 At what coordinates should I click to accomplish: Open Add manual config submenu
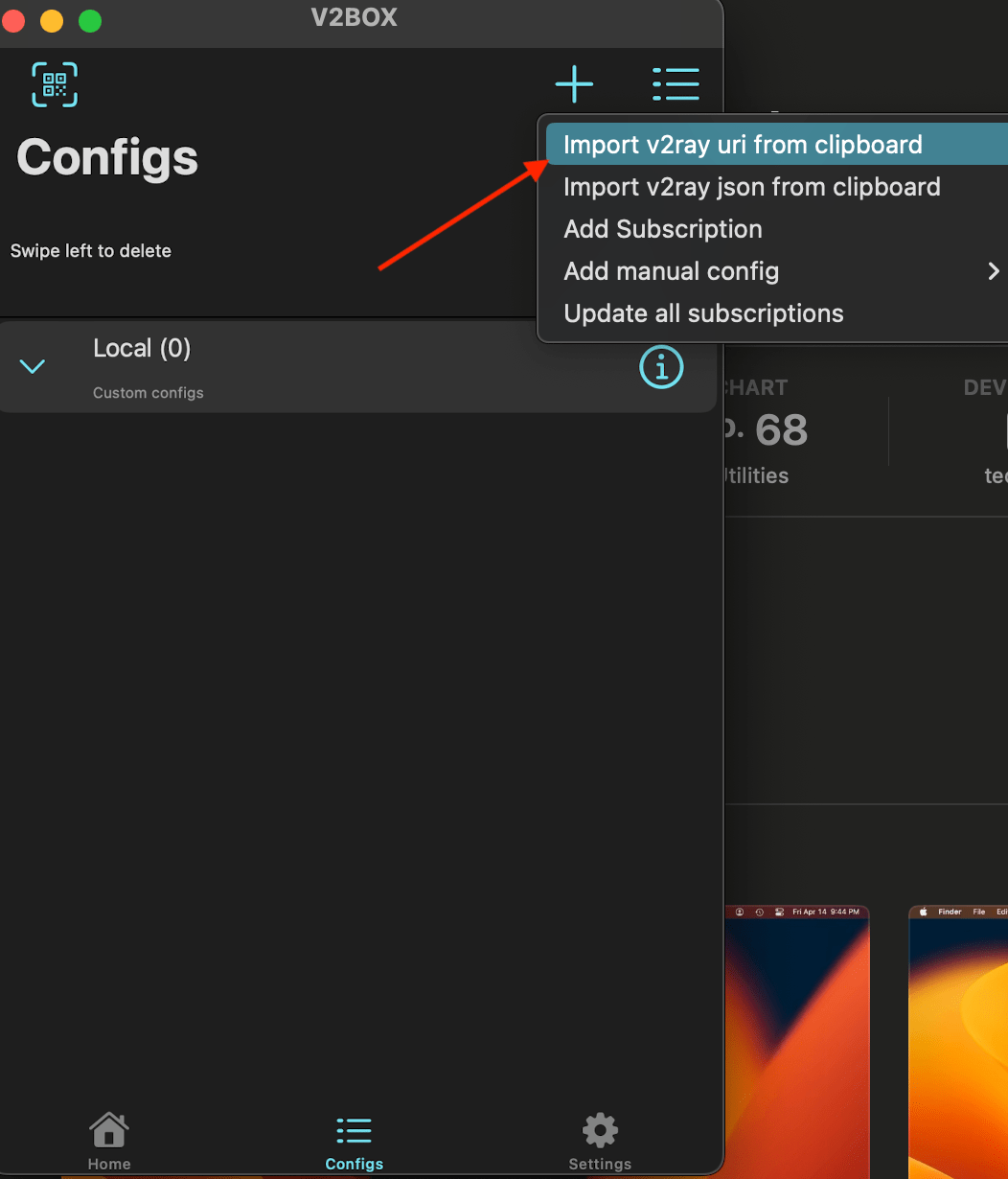point(776,271)
